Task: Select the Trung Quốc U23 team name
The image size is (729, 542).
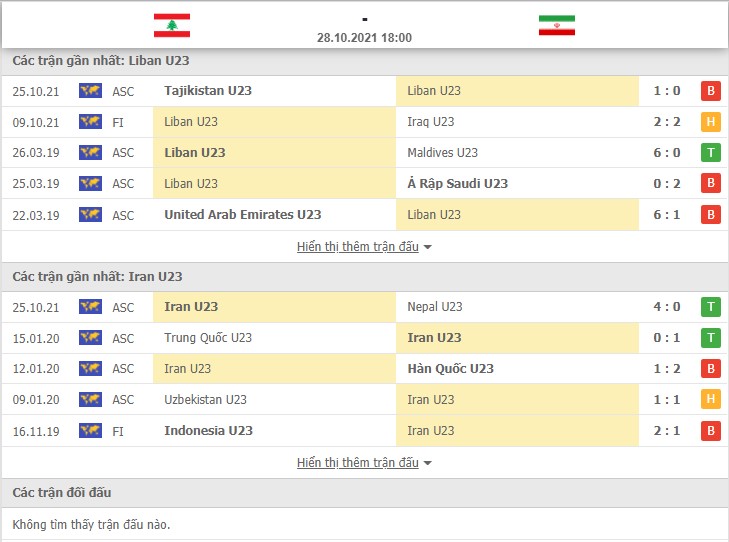Action: 208,338
